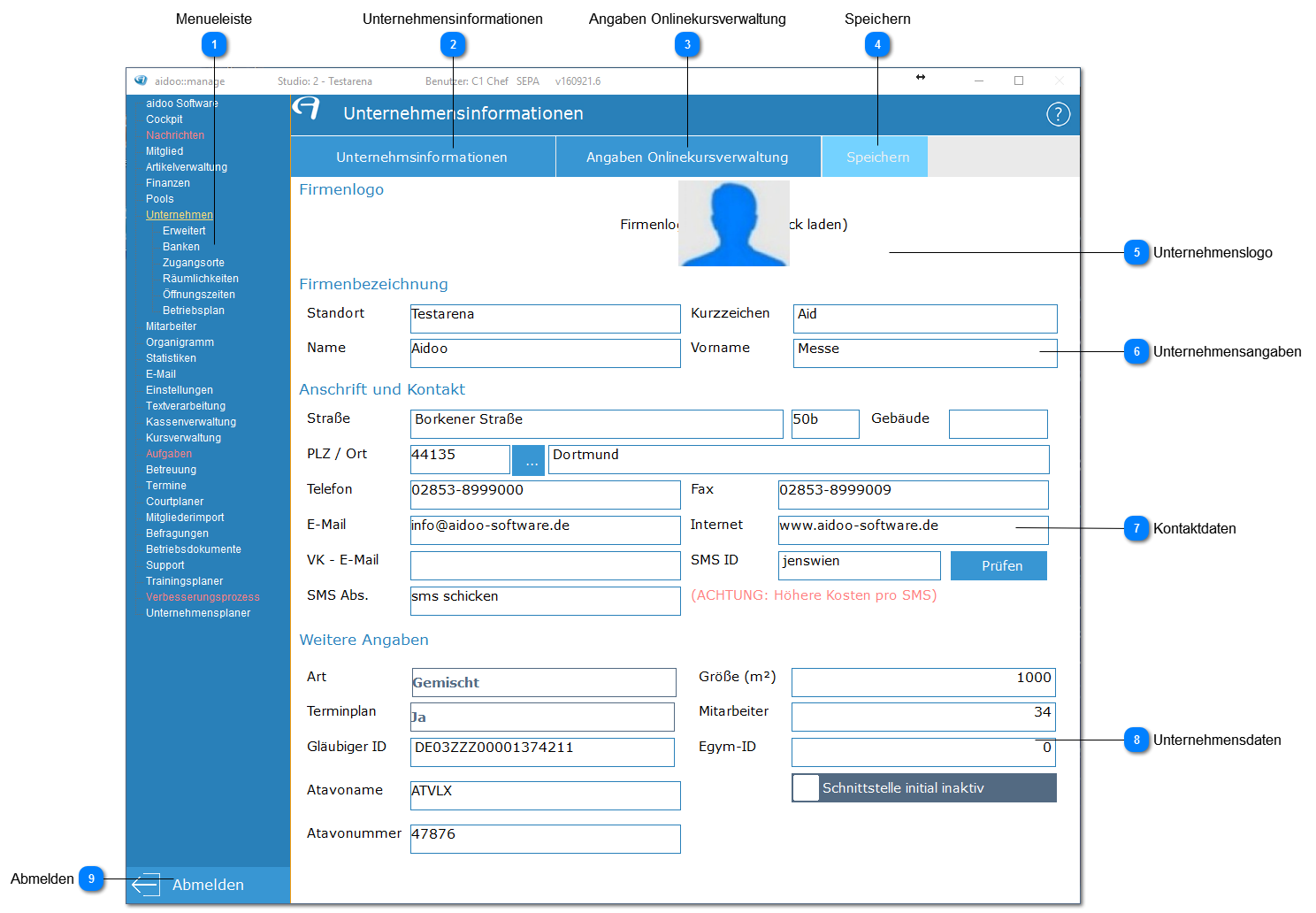Open Betriebsdokumente in sidebar menu

tap(194, 549)
